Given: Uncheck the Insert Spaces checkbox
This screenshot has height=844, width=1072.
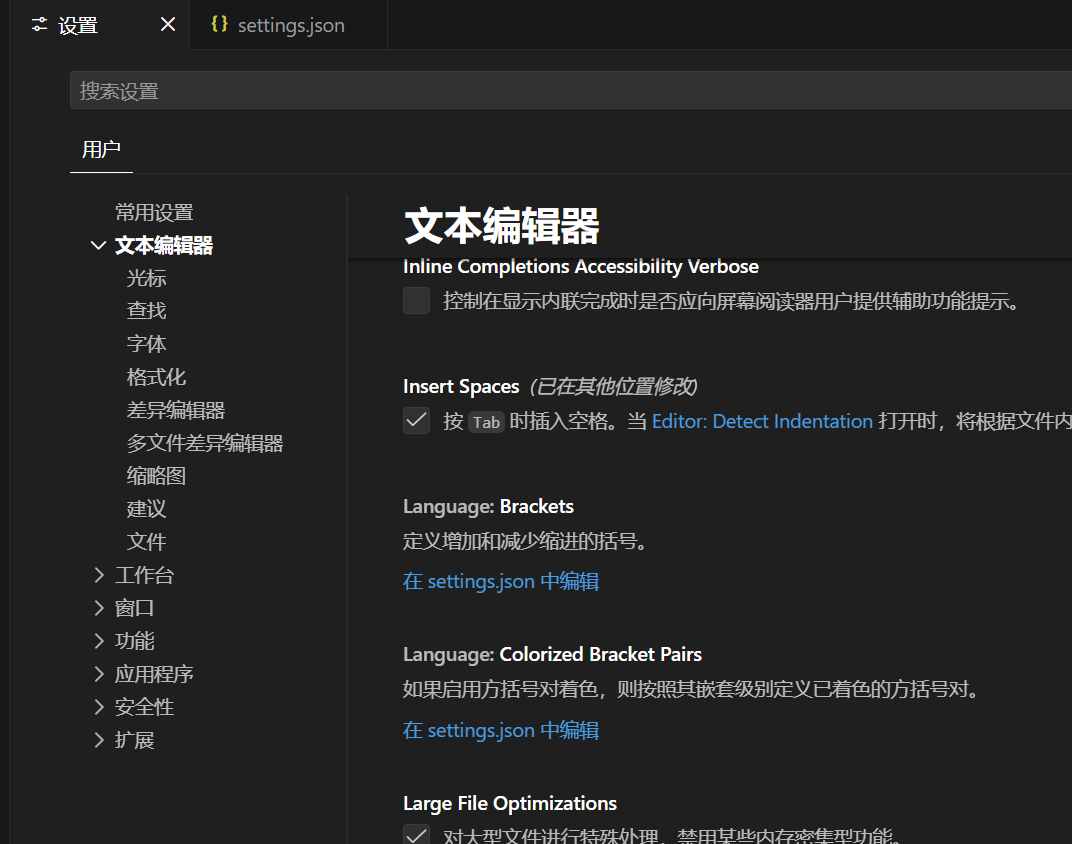Looking at the screenshot, I should [415, 420].
